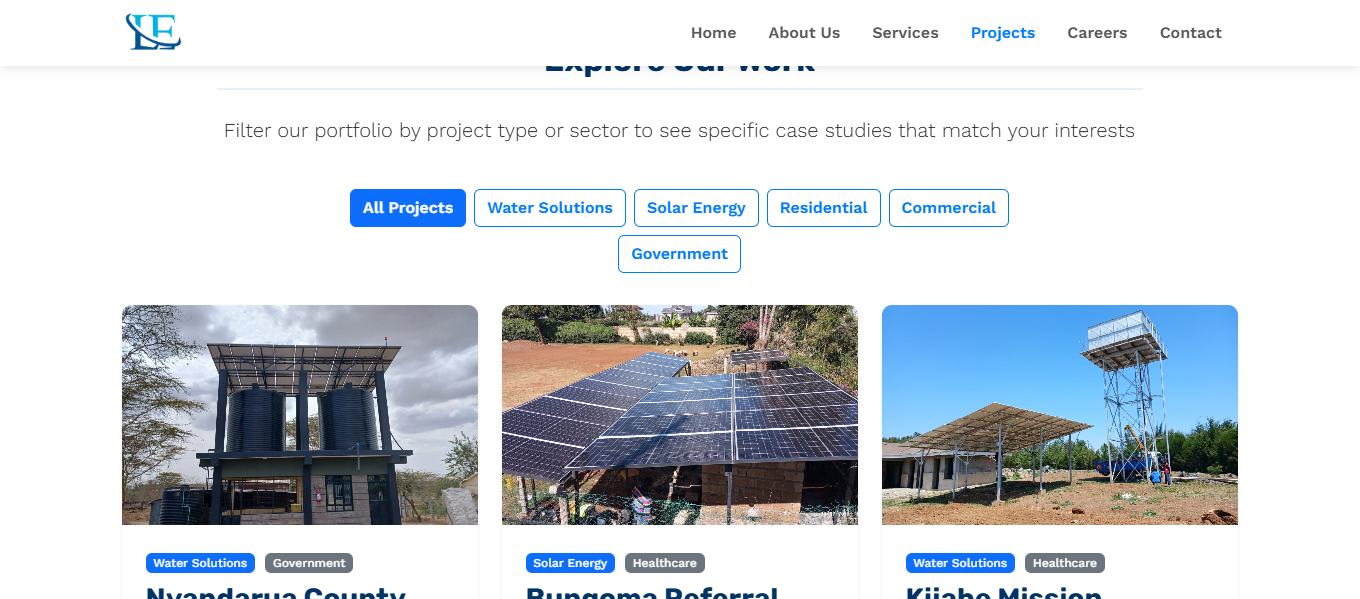
Task: Click the gray Government tag badge
Action: (x=309, y=563)
